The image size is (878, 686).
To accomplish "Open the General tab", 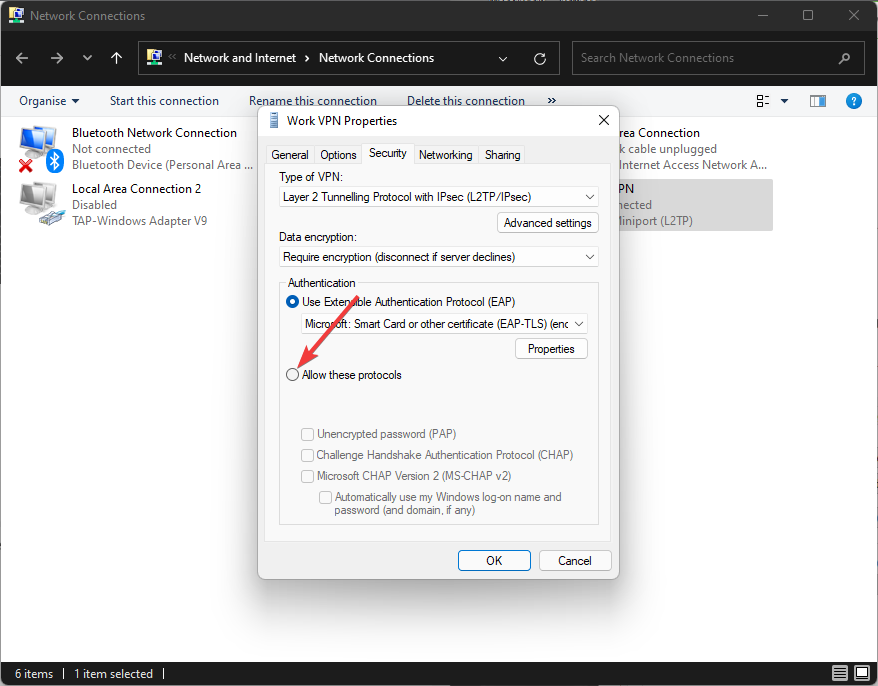I will point(289,155).
